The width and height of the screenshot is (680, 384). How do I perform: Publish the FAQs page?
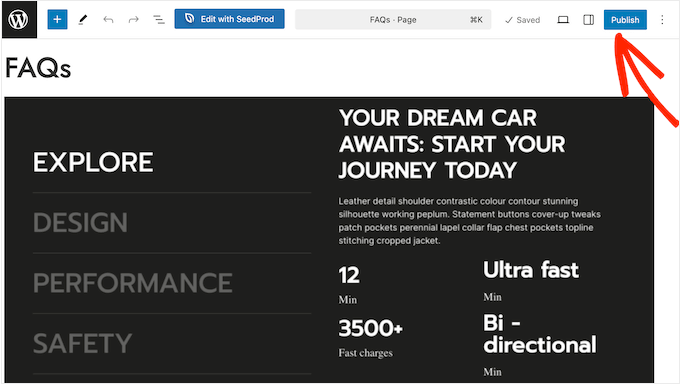tap(625, 20)
